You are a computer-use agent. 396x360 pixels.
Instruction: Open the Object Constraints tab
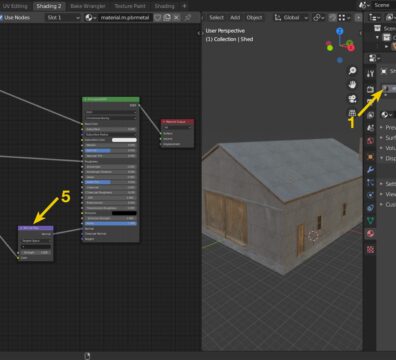click(x=370, y=208)
